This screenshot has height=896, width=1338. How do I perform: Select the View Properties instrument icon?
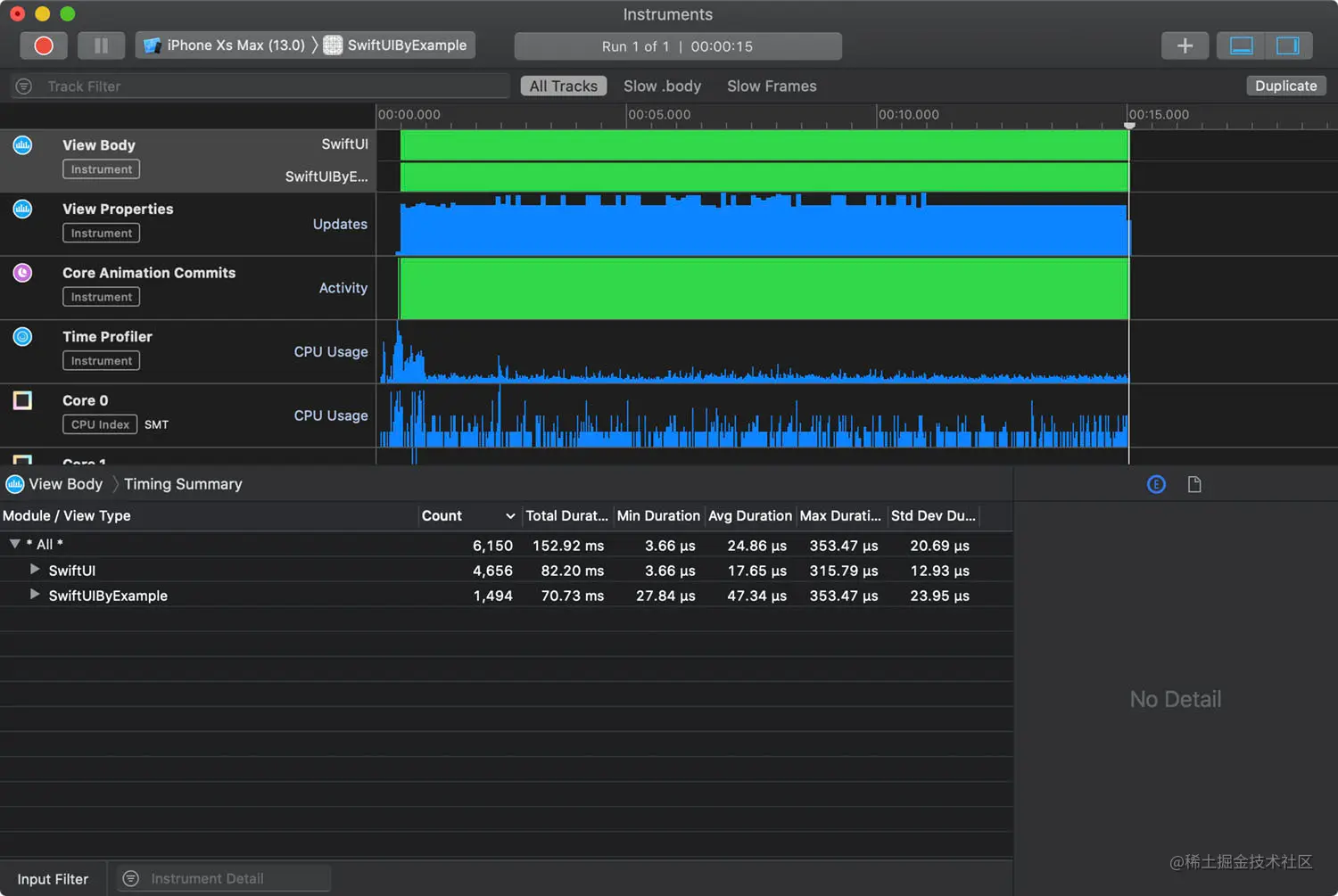point(22,209)
